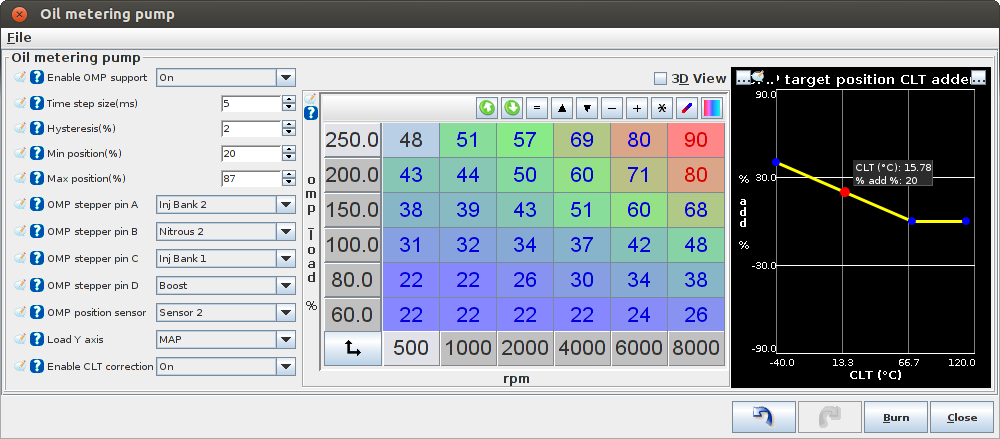Enable the 3D View checkbox

point(660,78)
